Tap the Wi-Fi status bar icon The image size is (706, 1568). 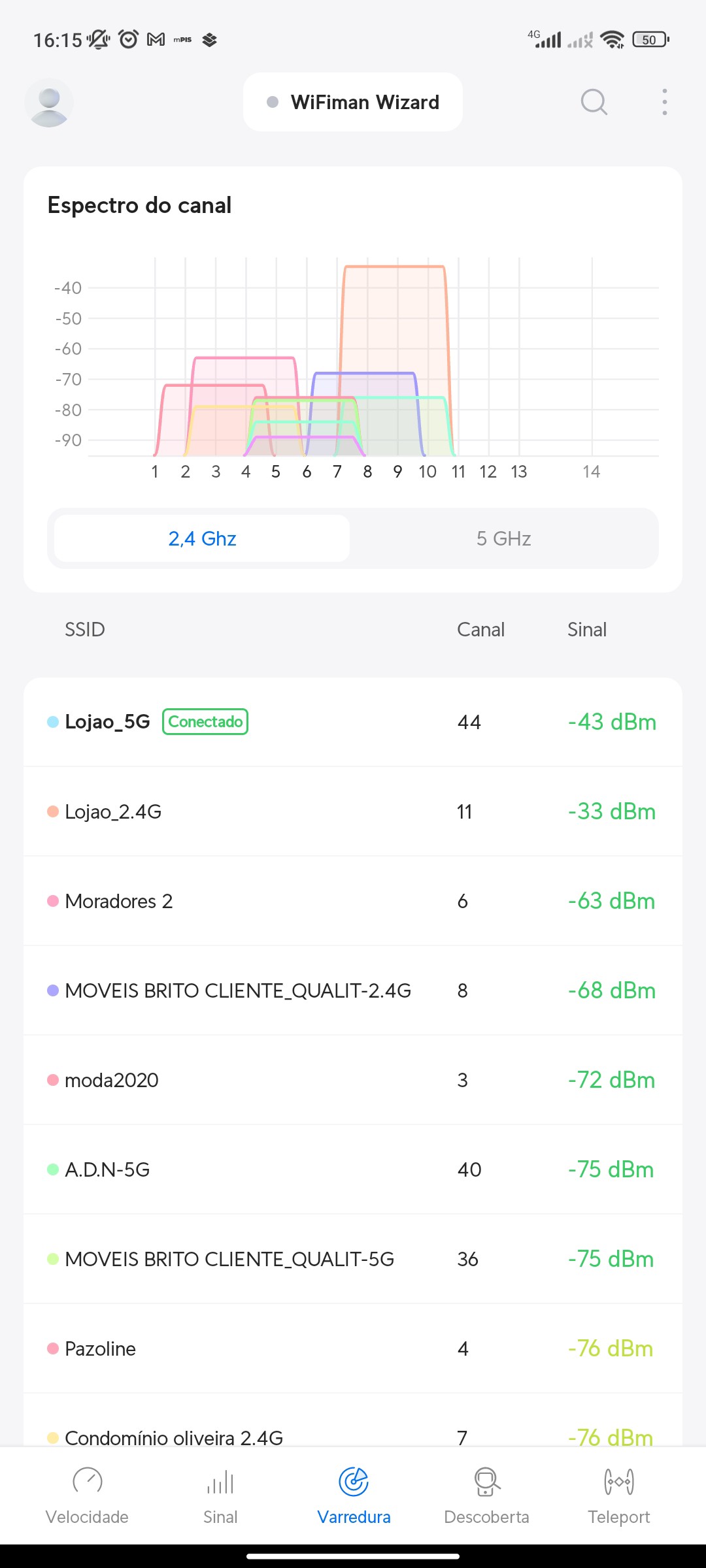click(612, 40)
